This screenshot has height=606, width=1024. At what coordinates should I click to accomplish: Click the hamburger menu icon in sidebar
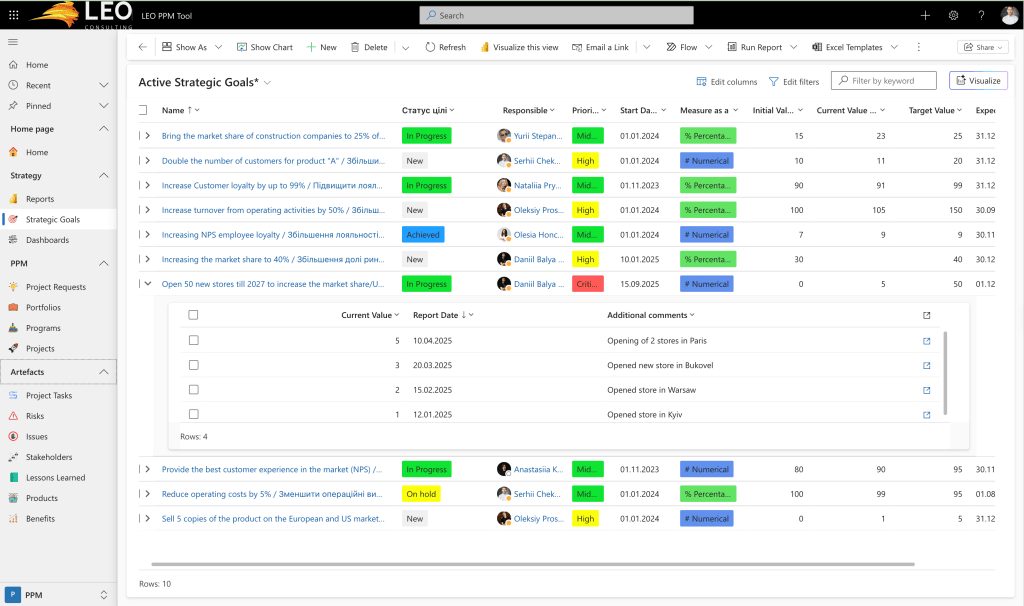[x=13, y=41]
